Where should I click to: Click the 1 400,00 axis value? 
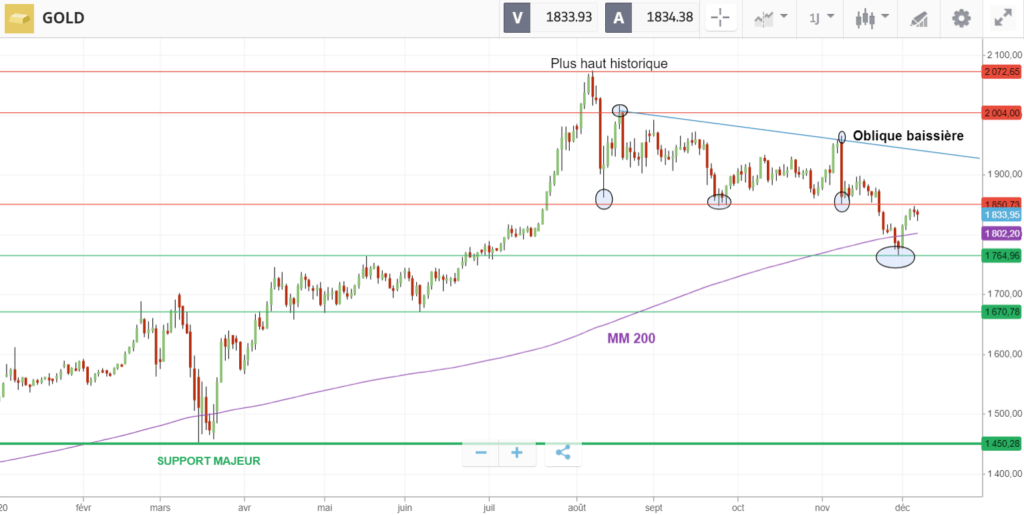coord(1003,474)
